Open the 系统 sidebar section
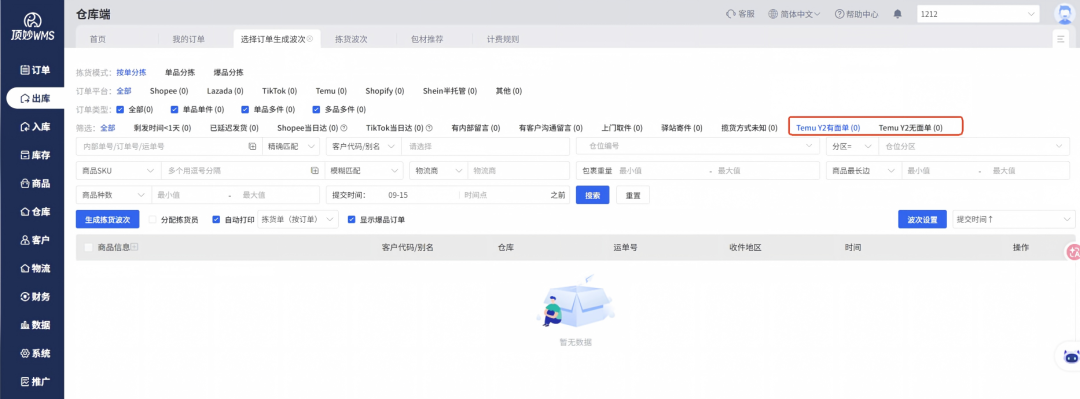The width and height of the screenshot is (1080, 399). tap(35, 353)
